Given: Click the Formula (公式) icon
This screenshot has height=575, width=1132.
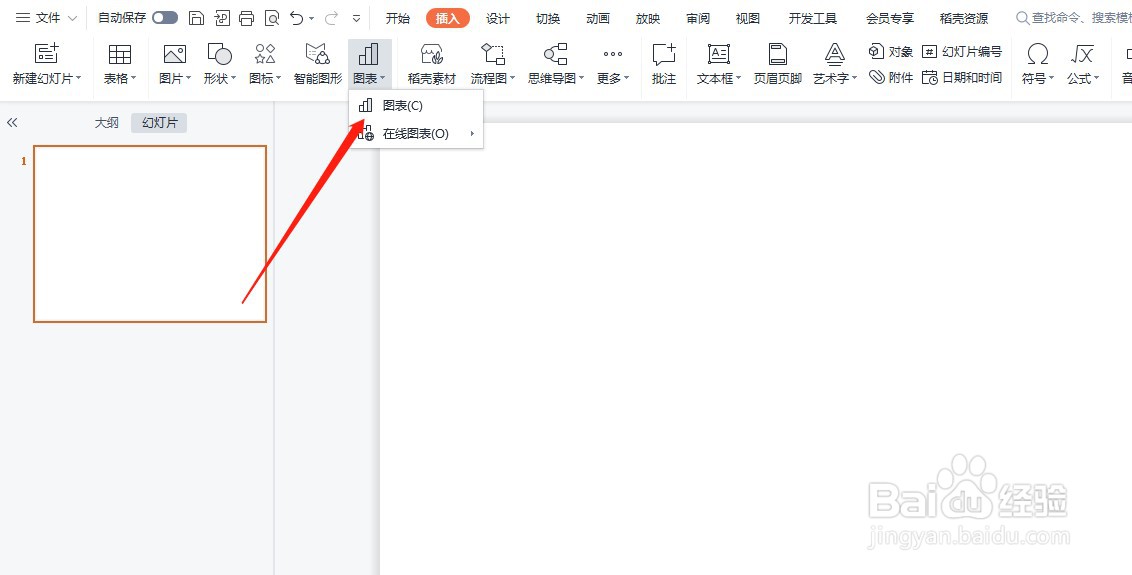Looking at the screenshot, I should [1082, 54].
